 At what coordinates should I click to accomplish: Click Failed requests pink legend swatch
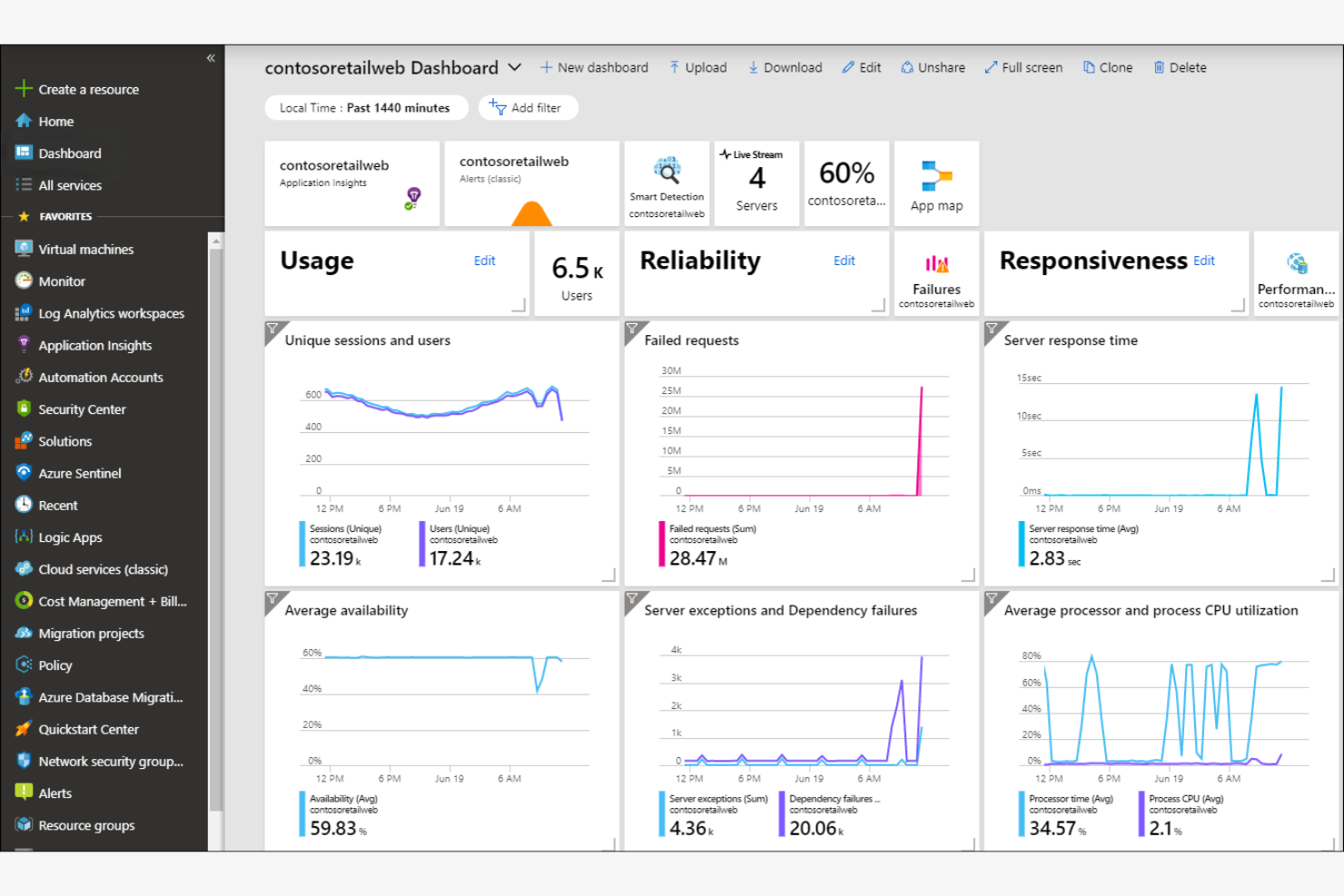(662, 544)
